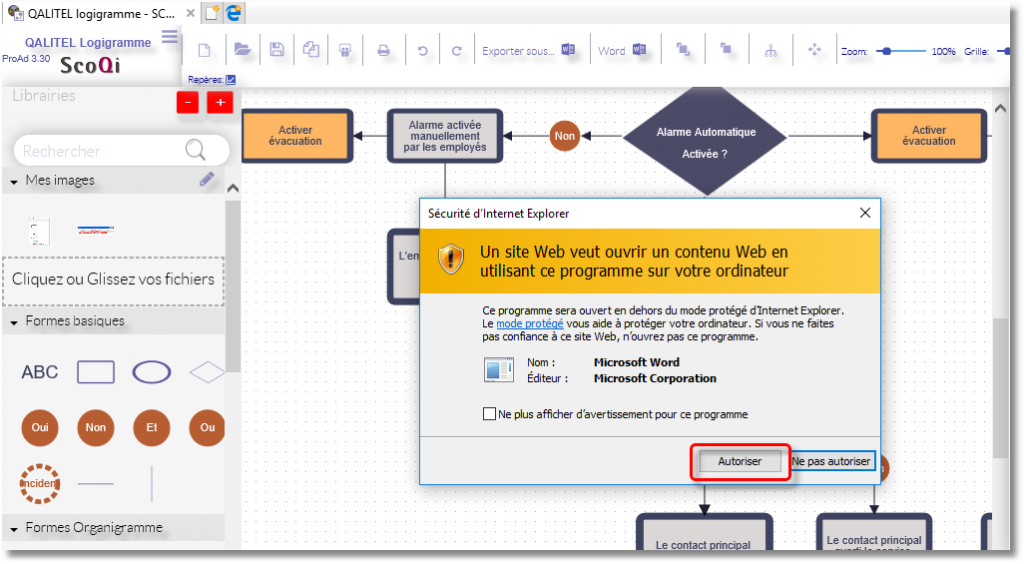Save the diagram with the floppy icon
This screenshot has height=564, width=1024.
pos(277,50)
